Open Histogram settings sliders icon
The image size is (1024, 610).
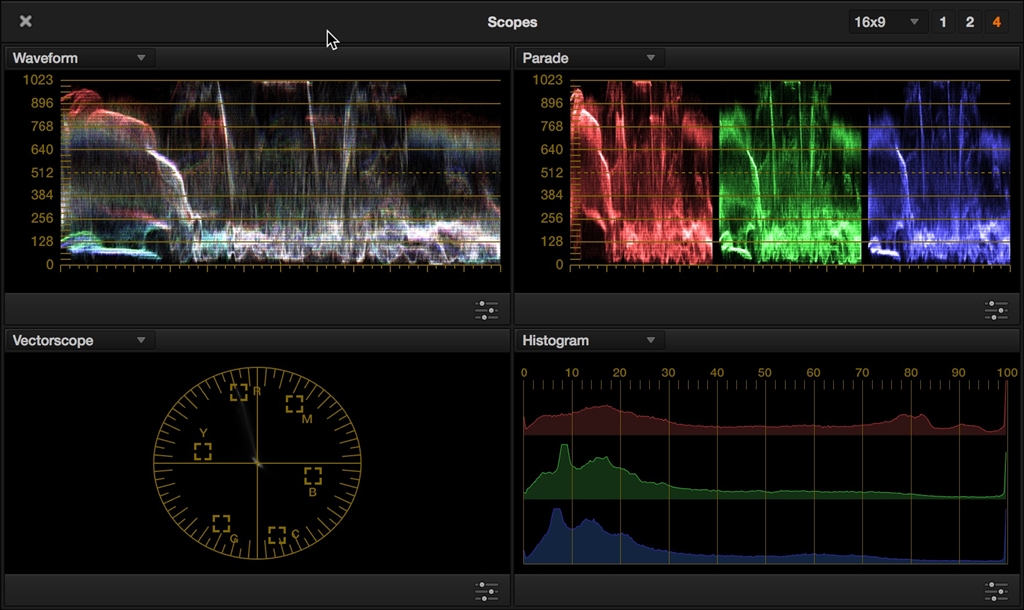(995, 591)
